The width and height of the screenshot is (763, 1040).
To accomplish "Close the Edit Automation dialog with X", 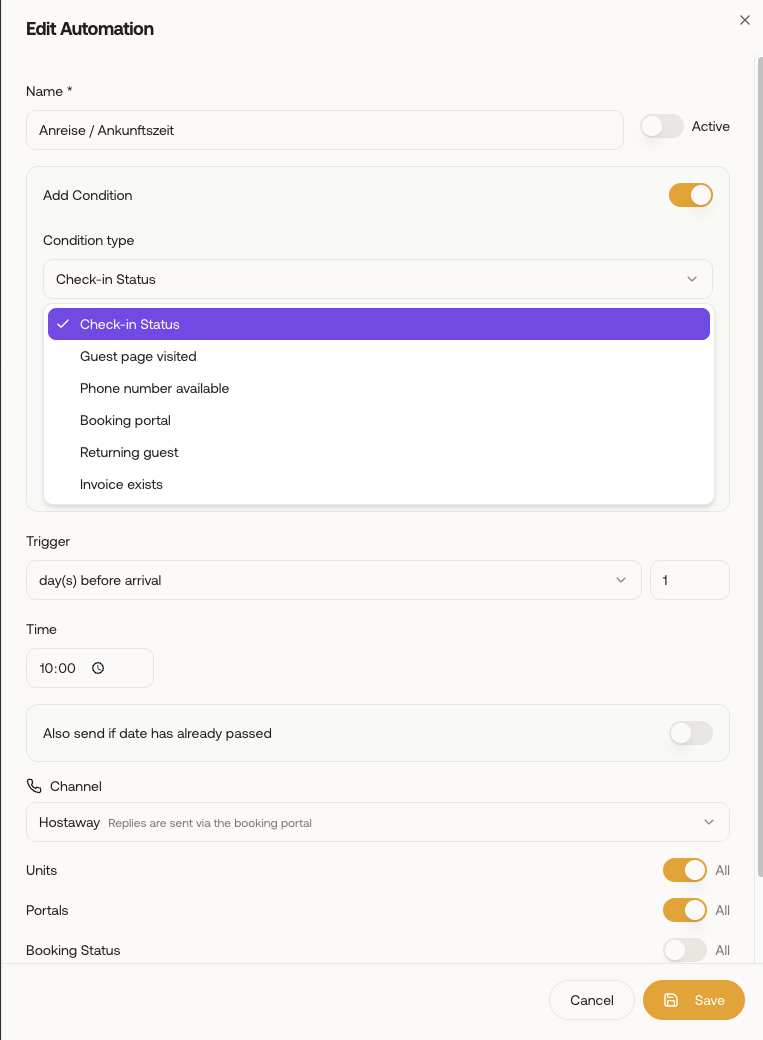I will [744, 20].
